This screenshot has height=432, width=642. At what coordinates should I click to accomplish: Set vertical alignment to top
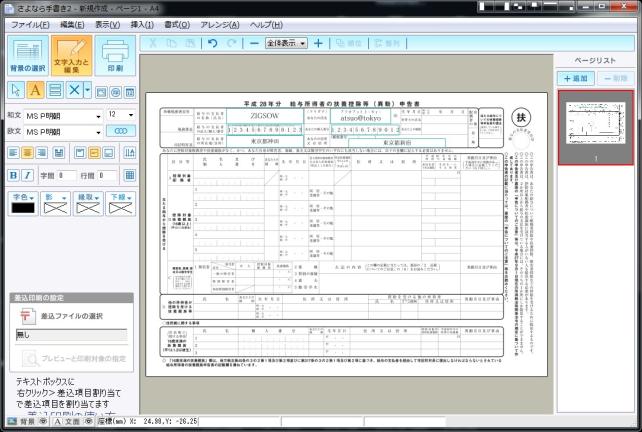coord(80,153)
